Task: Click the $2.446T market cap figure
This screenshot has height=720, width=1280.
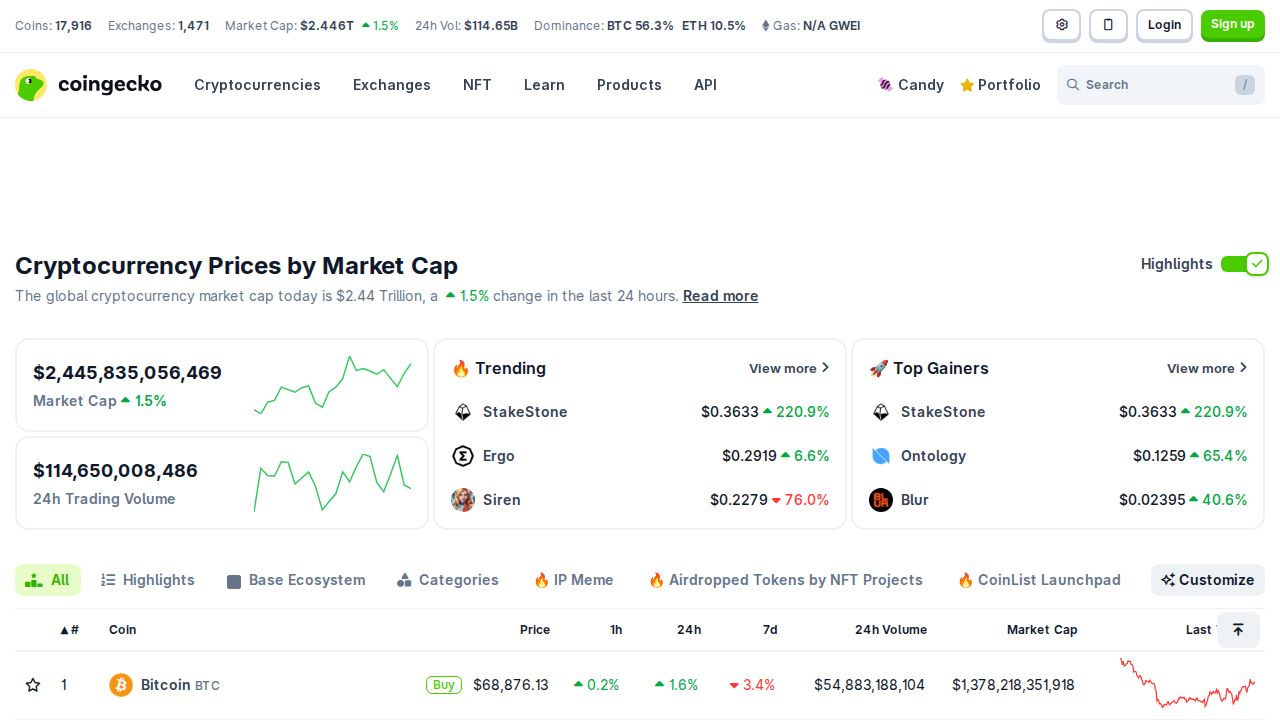Action: click(x=327, y=26)
